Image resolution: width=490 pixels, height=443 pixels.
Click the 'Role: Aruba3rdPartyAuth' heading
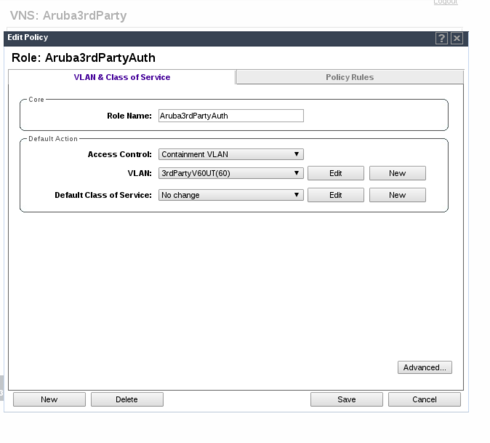(83, 58)
